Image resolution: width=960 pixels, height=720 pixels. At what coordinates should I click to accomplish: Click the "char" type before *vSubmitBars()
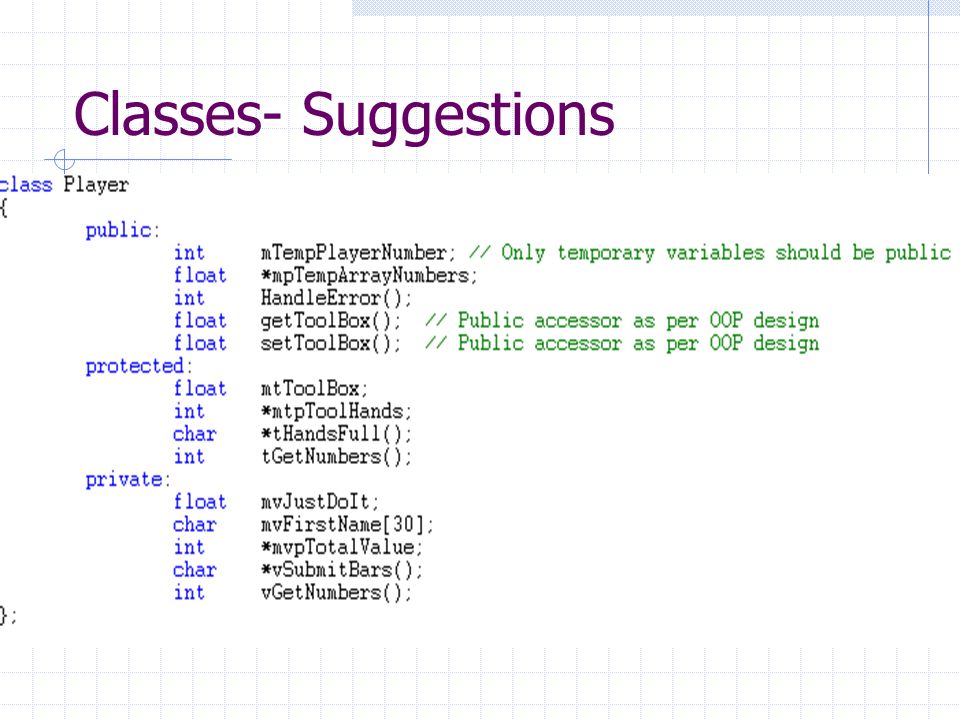(x=195, y=570)
